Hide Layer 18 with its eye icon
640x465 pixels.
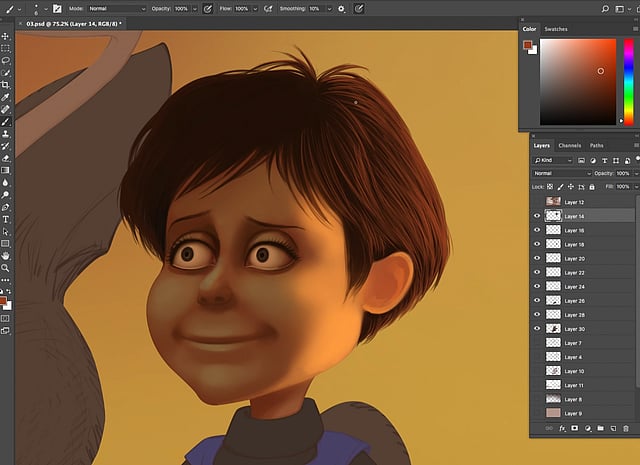click(x=537, y=244)
